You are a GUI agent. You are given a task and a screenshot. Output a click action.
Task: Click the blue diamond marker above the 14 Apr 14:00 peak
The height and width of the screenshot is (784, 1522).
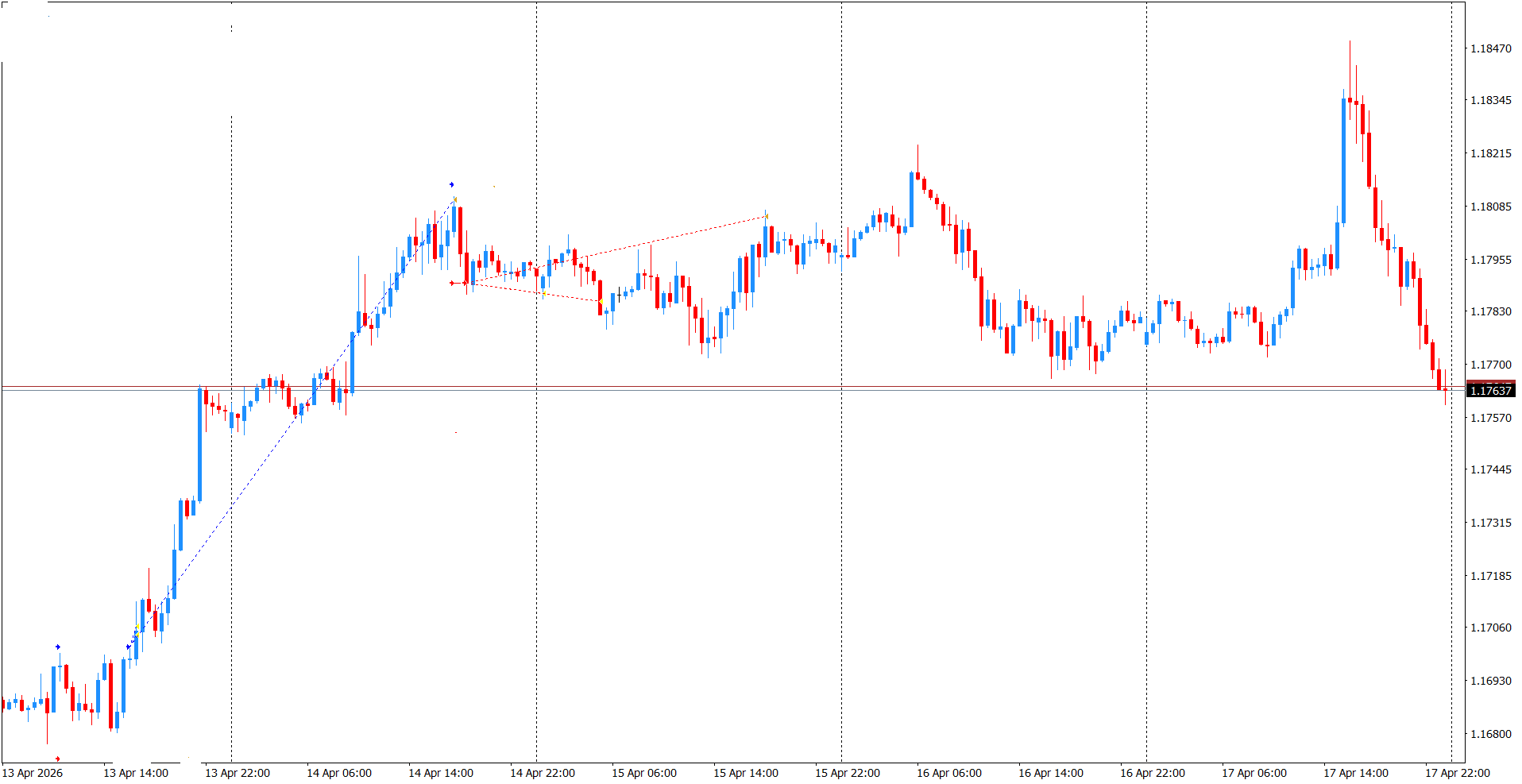(x=451, y=185)
